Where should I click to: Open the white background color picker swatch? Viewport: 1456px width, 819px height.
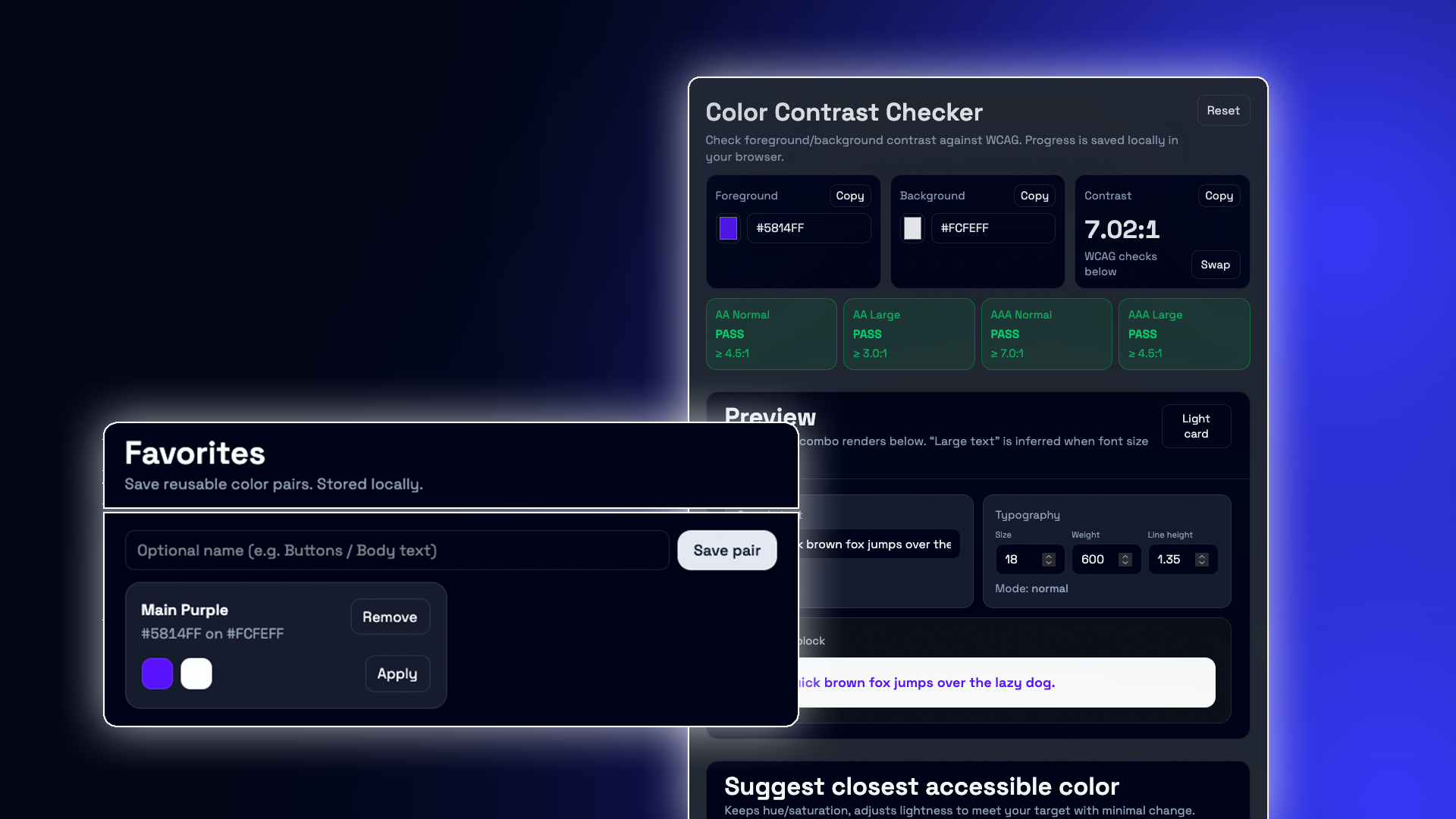[912, 227]
